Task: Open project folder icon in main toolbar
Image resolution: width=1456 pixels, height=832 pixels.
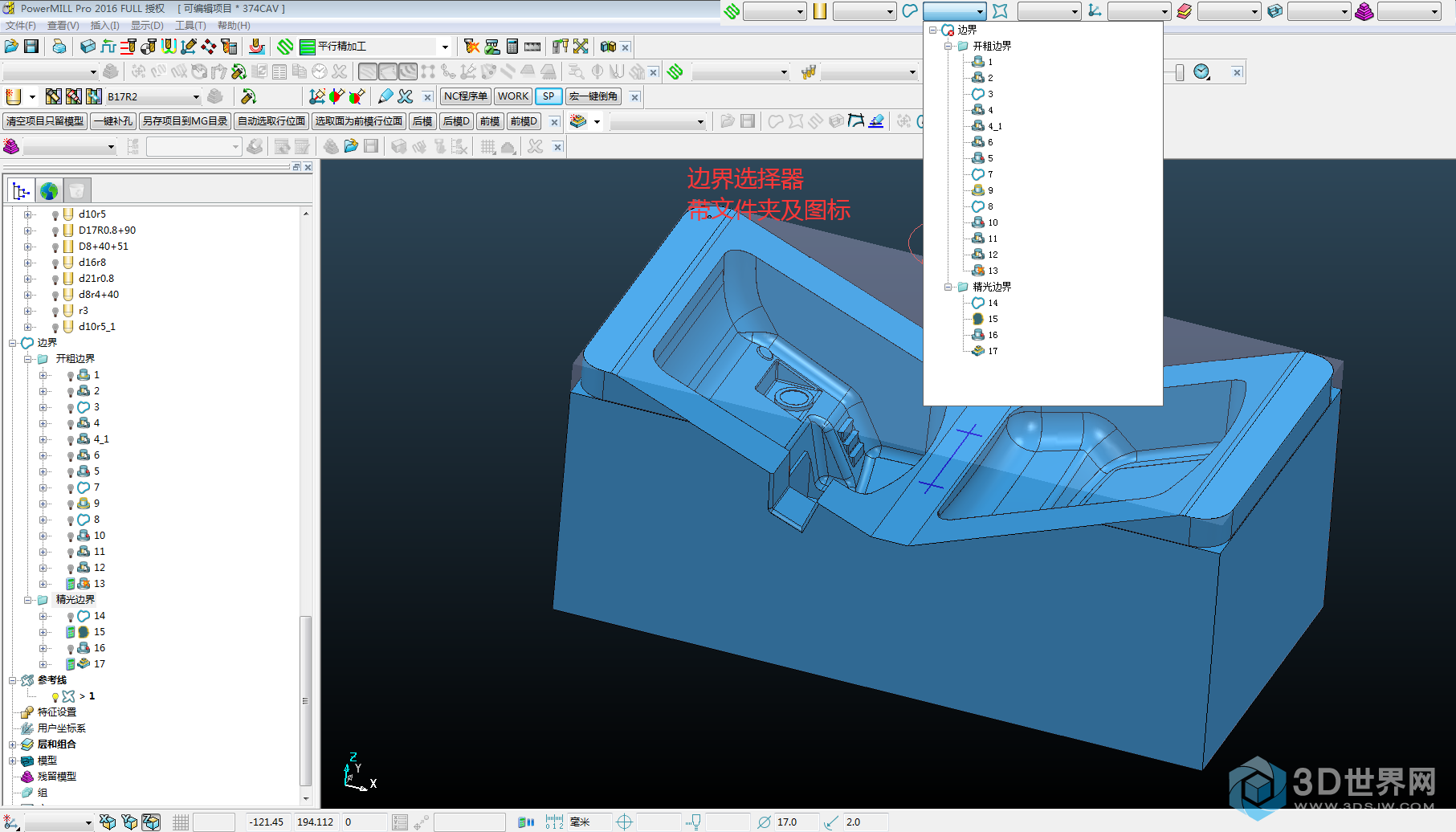Action: tap(11, 47)
